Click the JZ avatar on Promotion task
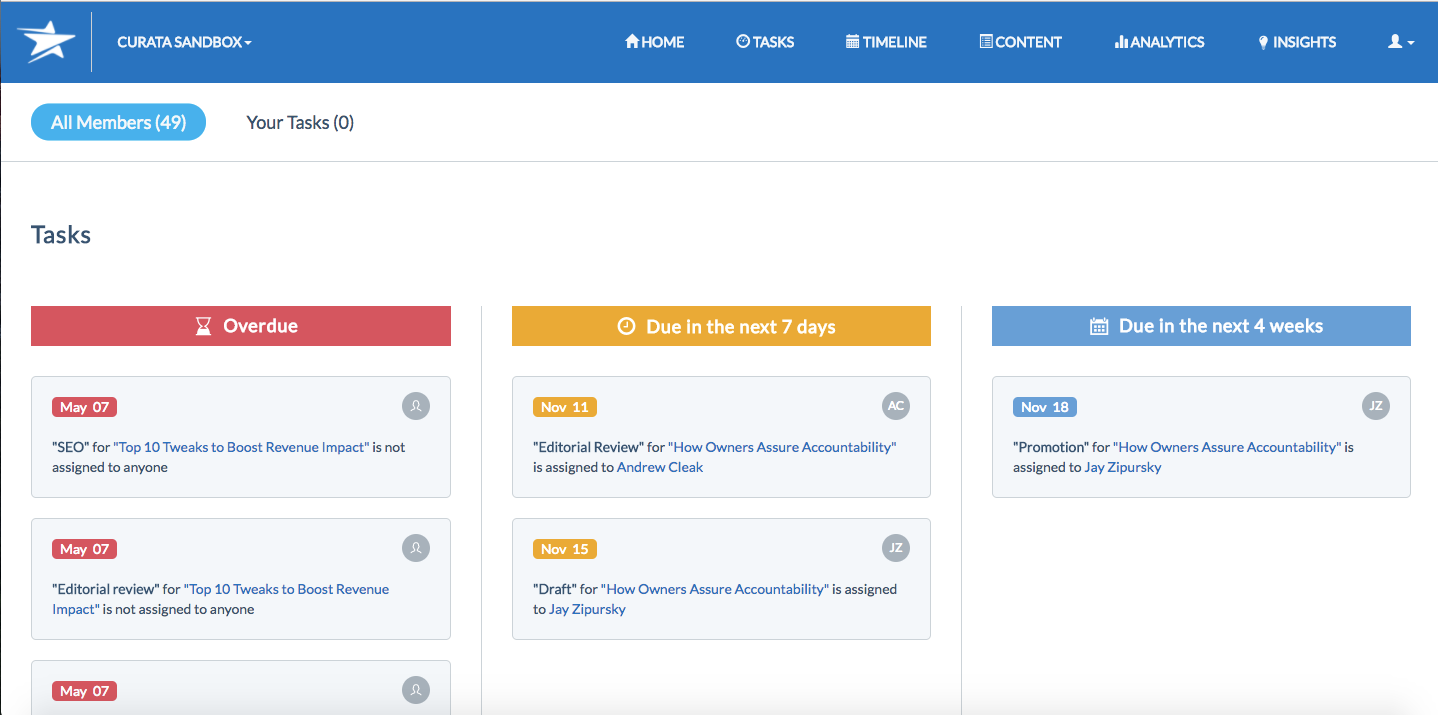The height and width of the screenshot is (715, 1438). coord(1376,406)
